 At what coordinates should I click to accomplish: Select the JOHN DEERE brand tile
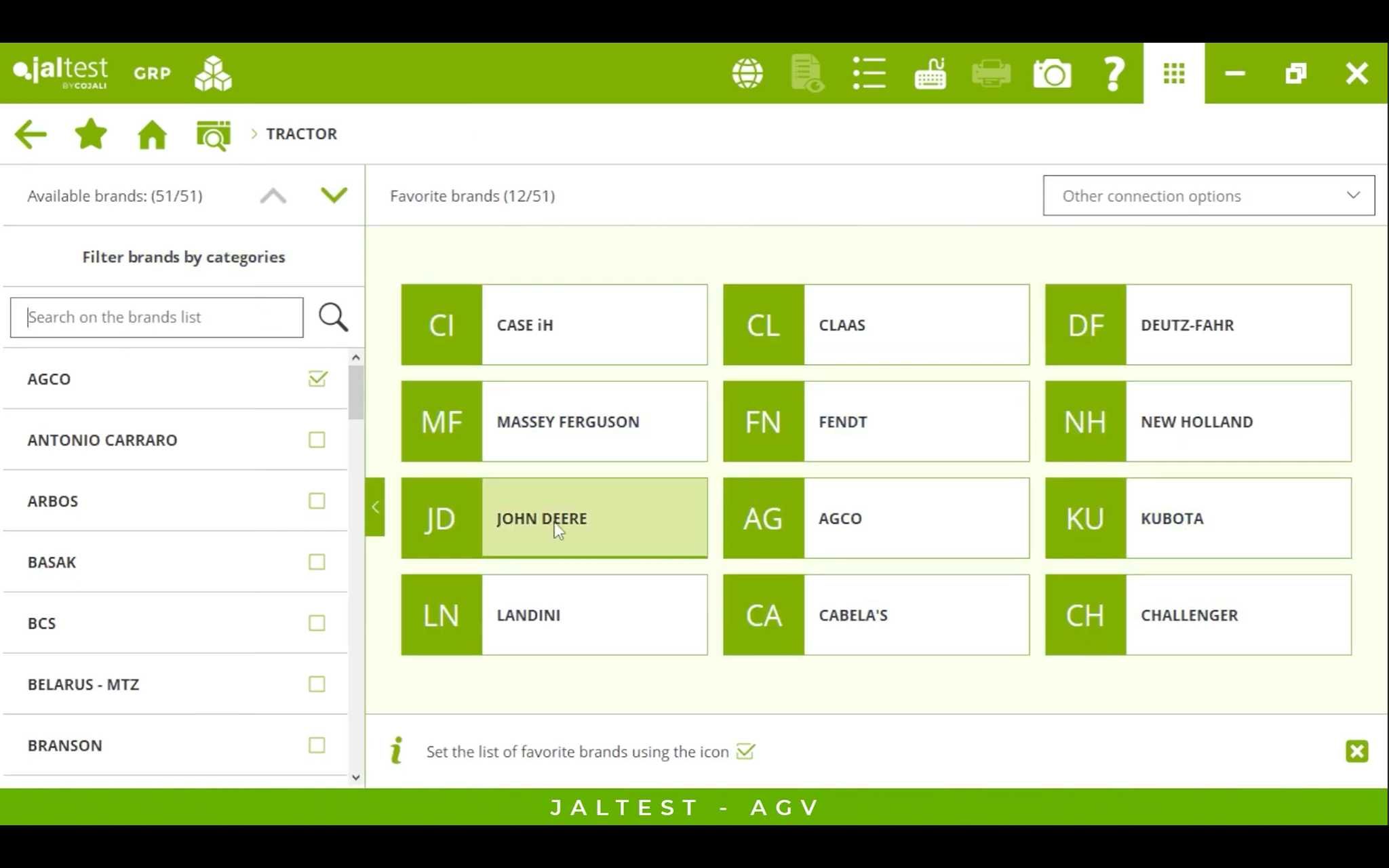point(554,518)
